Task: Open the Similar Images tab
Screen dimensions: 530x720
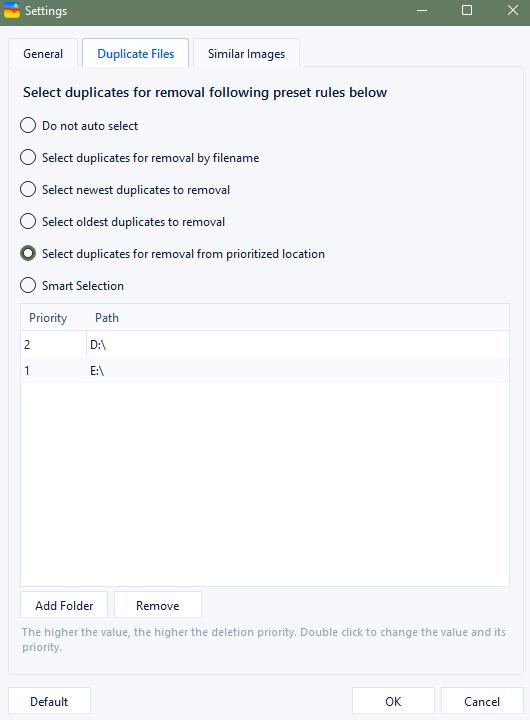Action: 246,54
